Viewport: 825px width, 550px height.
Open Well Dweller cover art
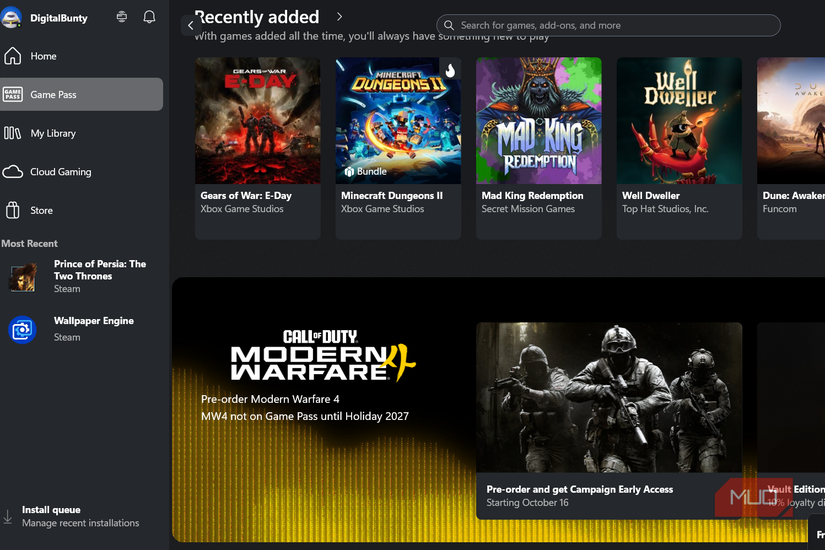tap(679, 121)
